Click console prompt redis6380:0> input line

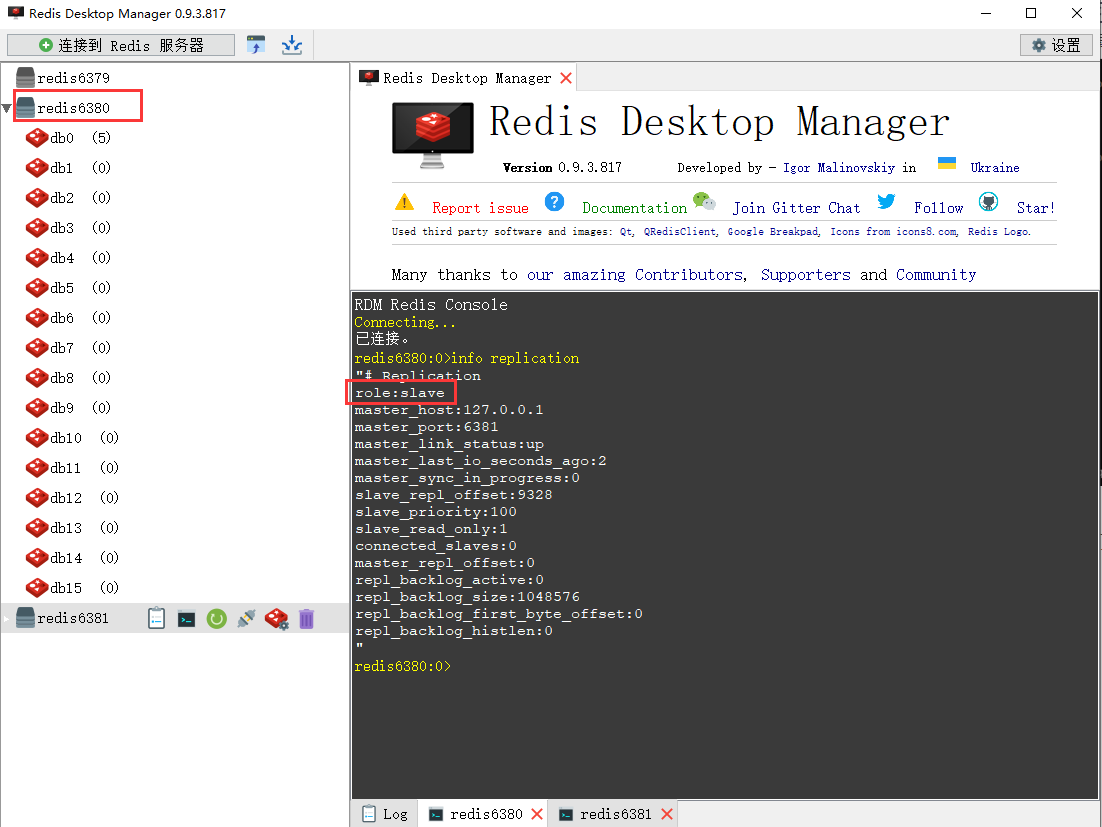[x=403, y=666]
